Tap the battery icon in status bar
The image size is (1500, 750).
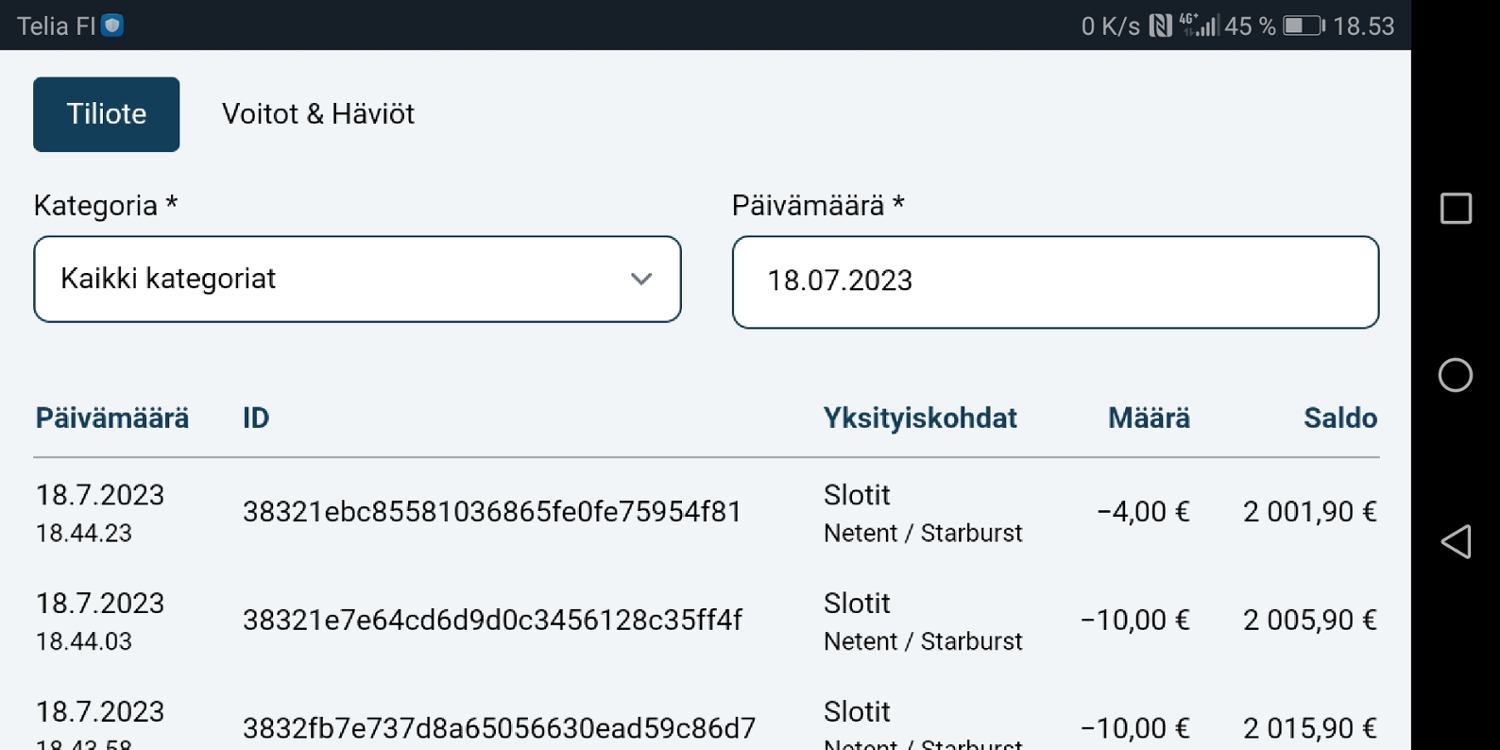tap(1303, 26)
